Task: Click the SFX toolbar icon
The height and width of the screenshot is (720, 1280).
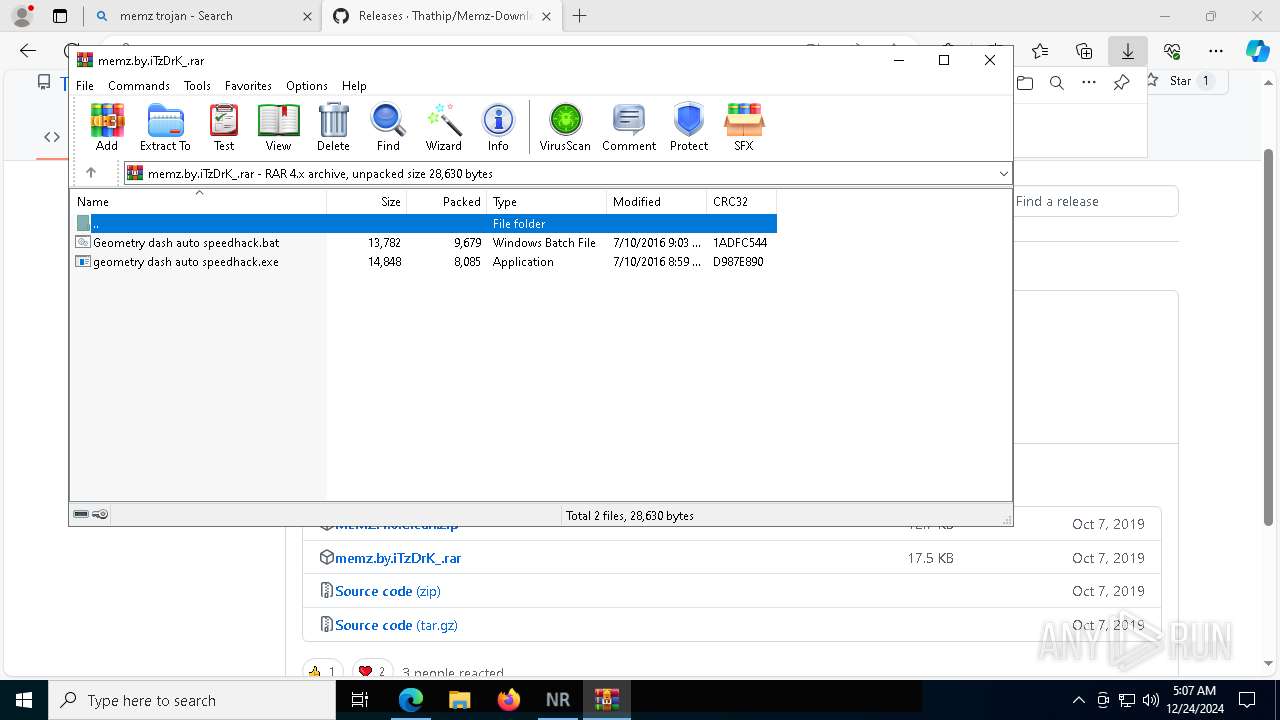Action: (744, 127)
